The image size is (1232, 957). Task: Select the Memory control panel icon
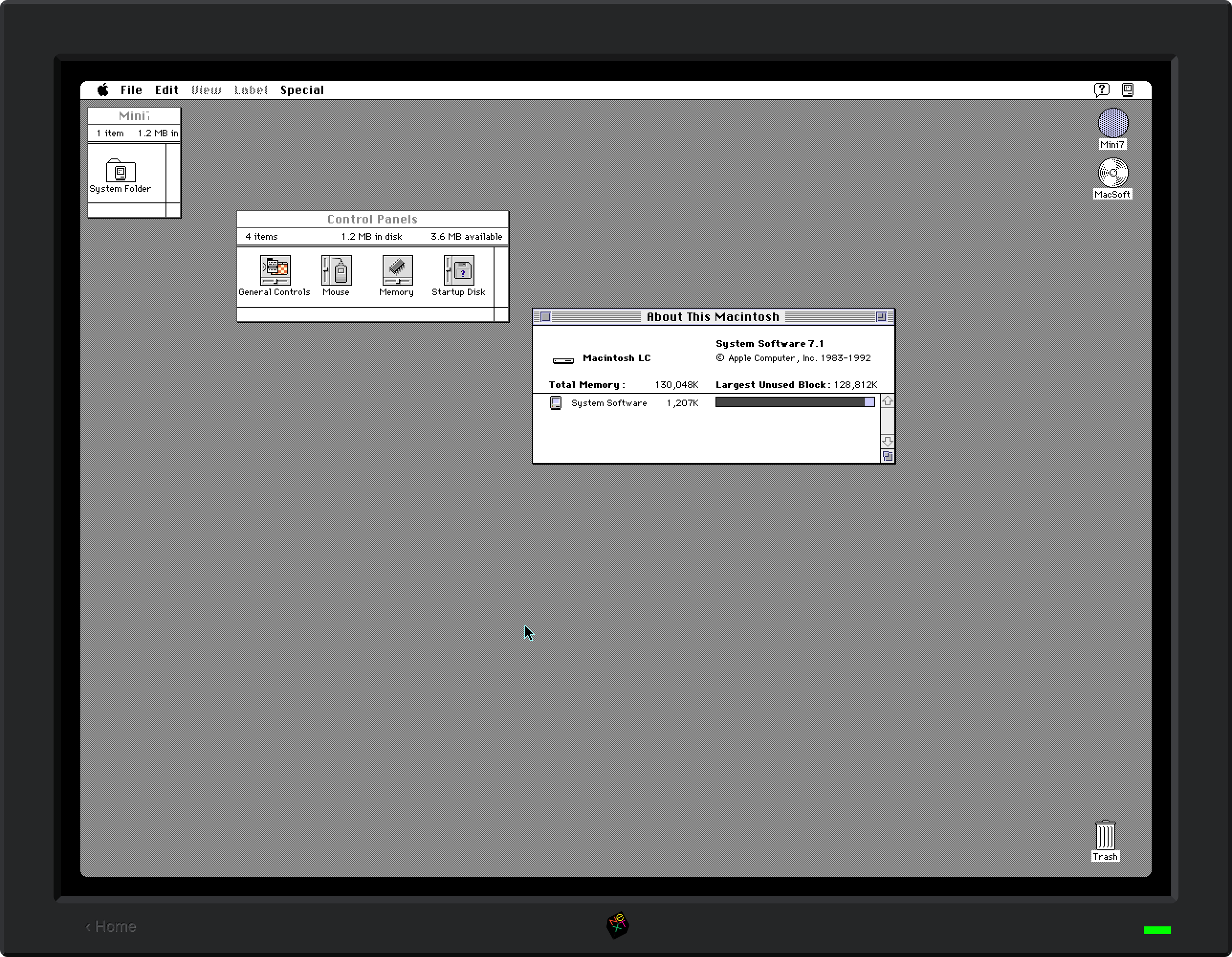tap(397, 270)
